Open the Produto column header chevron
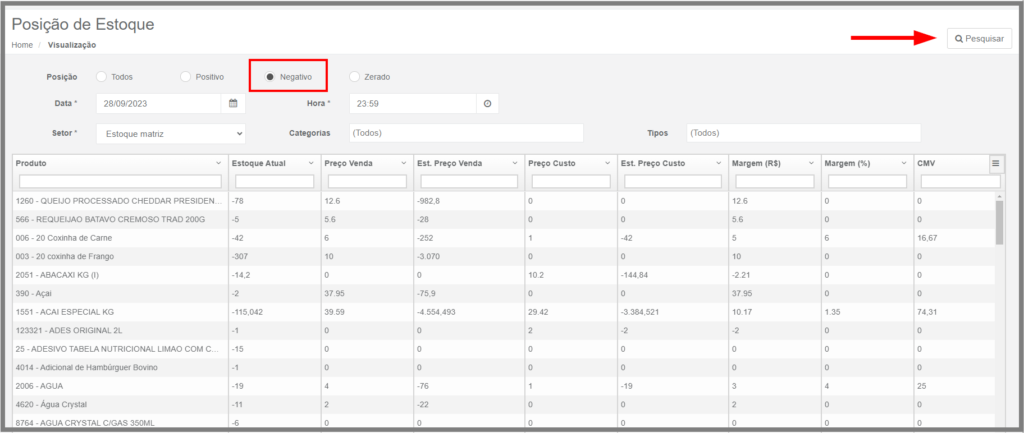The height and width of the screenshot is (433, 1024). pyautogui.click(x=218, y=163)
